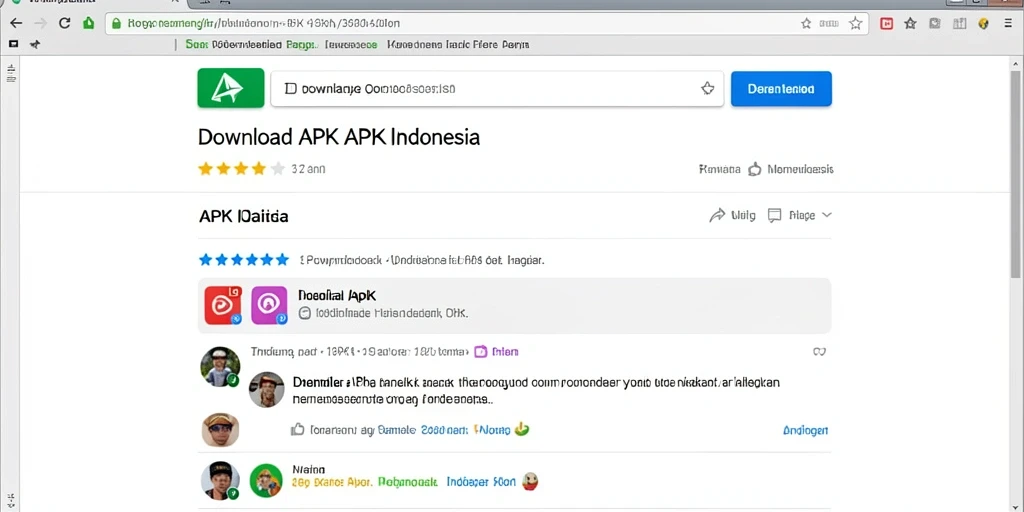
Task: Click the second commenter's avatar
Action: coord(266,390)
